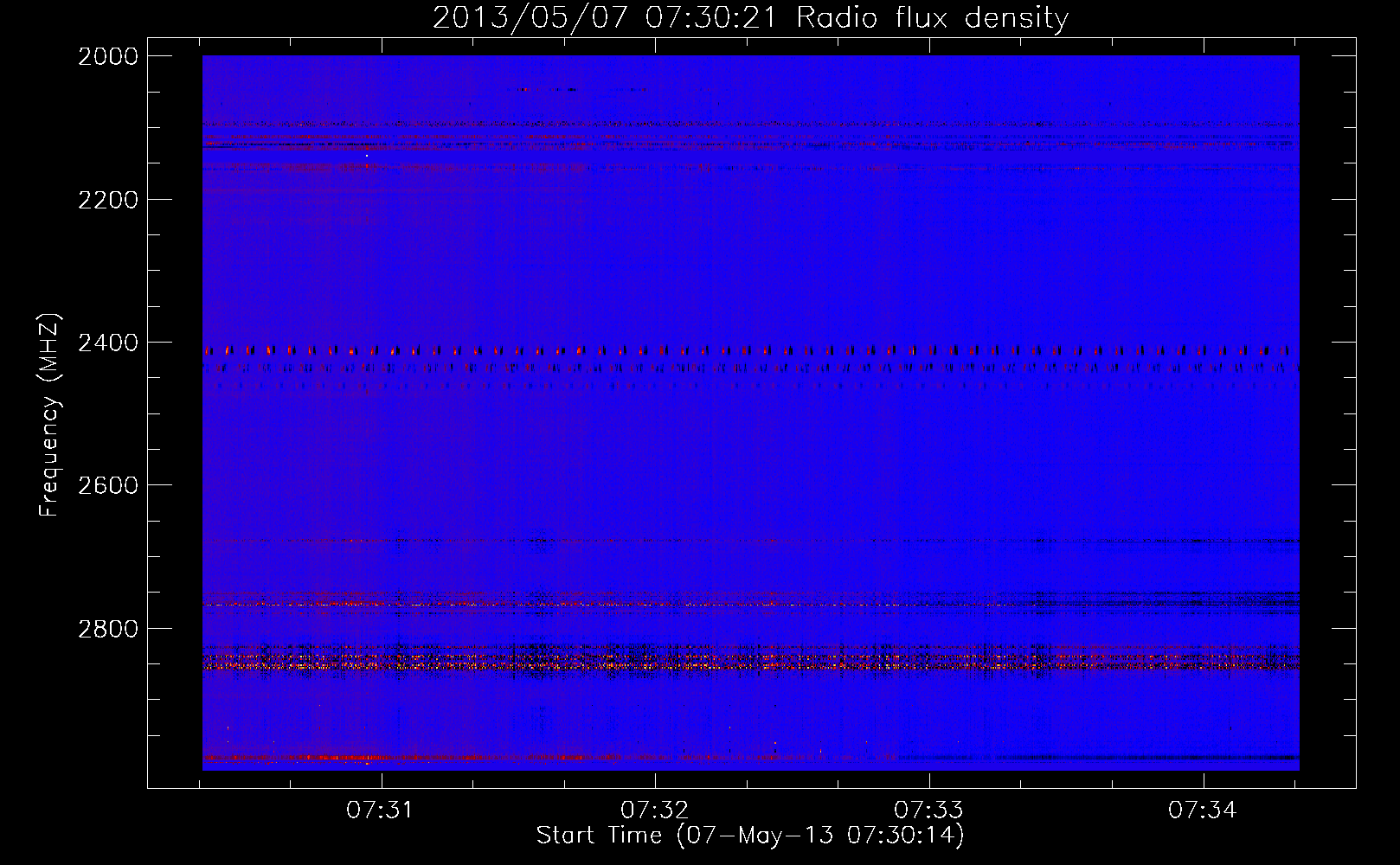The image size is (1400, 865).
Task: Click the 07:34 time tick label
Action: tap(1203, 811)
